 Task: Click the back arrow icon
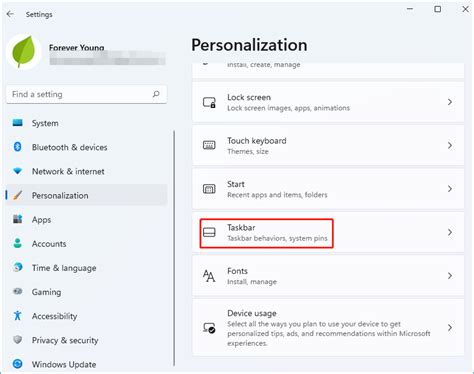(x=10, y=14)
